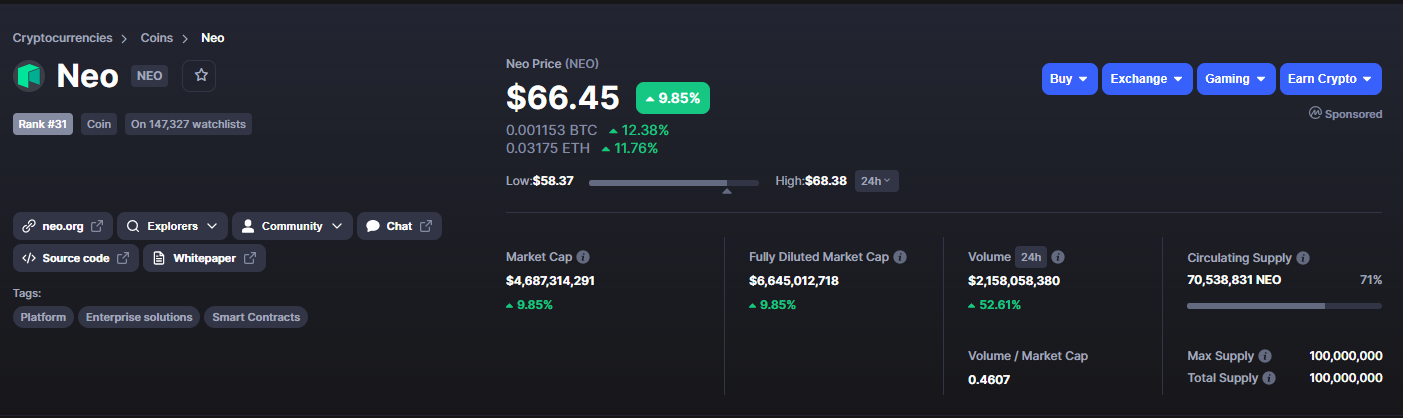Click the Volume 24h info icon
This screenshot has height=418, width=1403.
1058,257
